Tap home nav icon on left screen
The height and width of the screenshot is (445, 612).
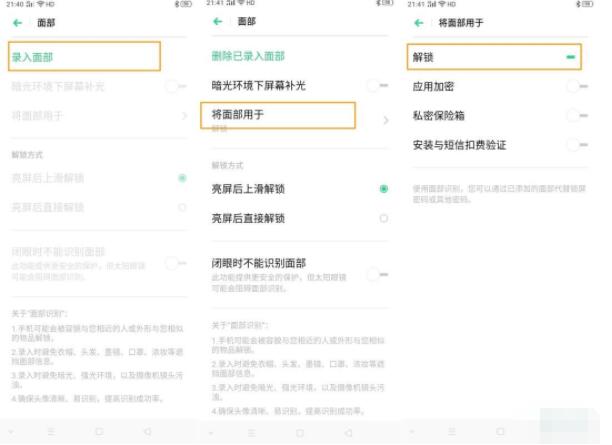[99, 432]
